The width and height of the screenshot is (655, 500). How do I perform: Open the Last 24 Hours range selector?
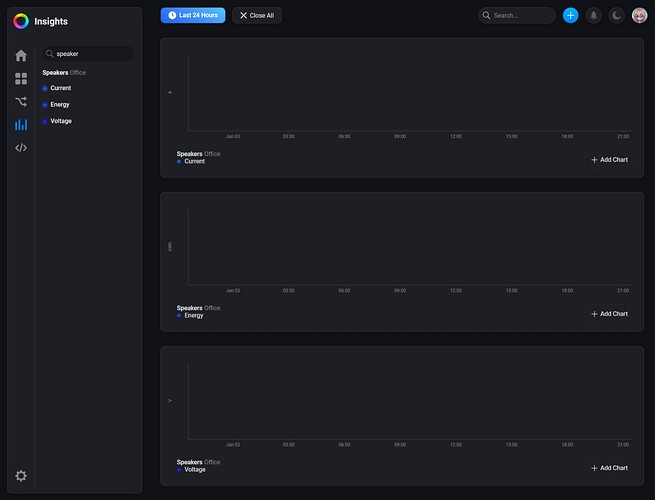[x=193, y=15]
